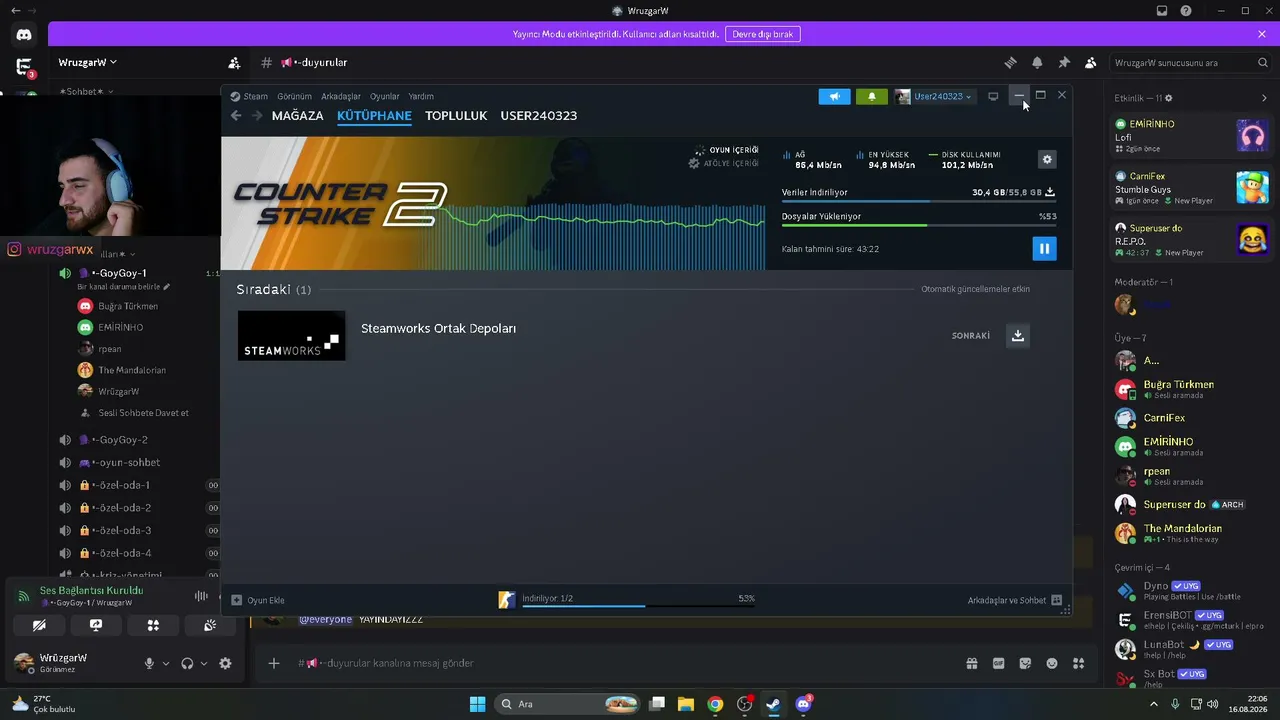Deafen Discord headphones
The width and height of the screenshot is (1280, 720).
[x=187, y=663]
